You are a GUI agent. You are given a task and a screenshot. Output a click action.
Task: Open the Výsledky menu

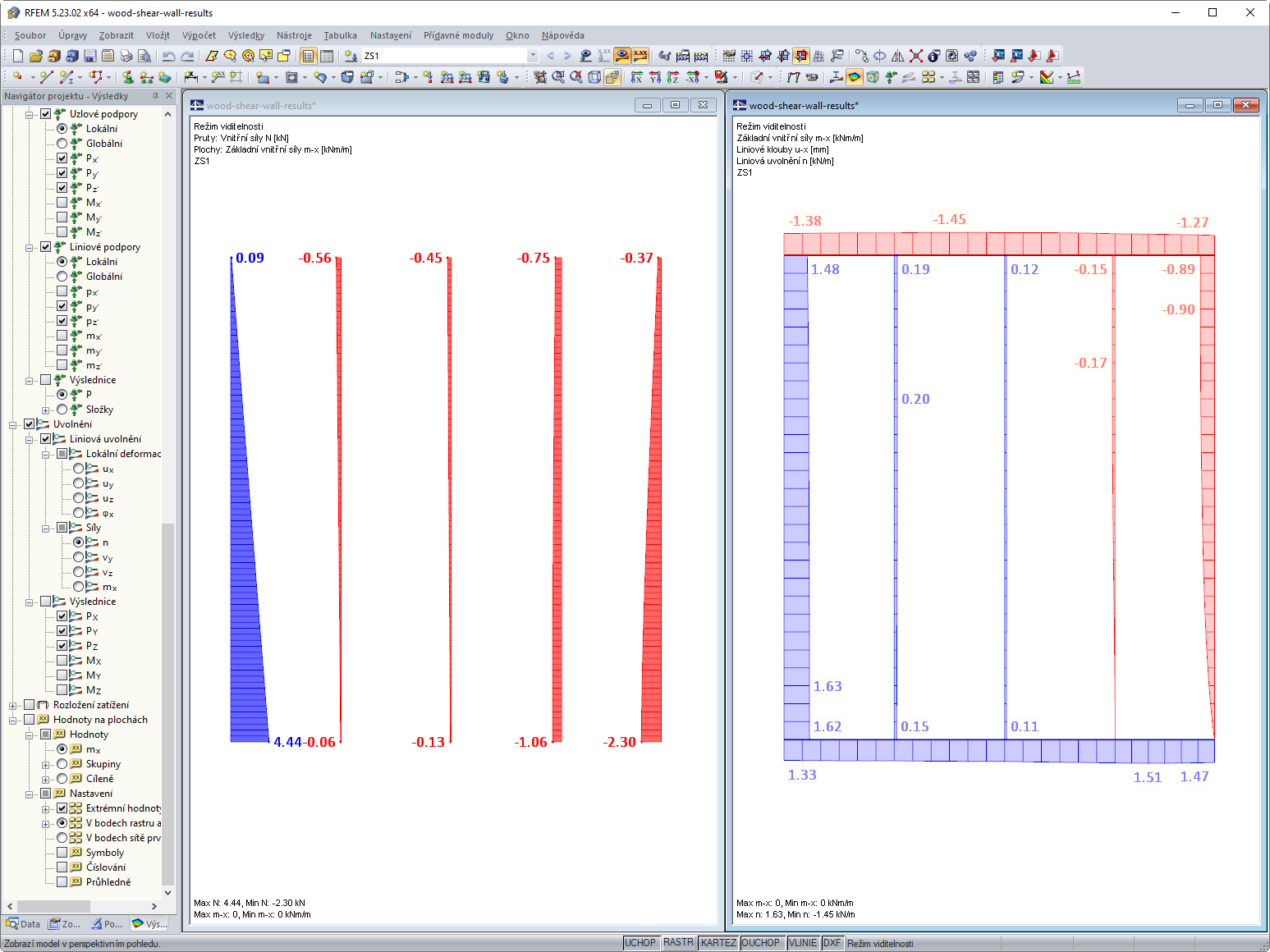tap(246, 35)
